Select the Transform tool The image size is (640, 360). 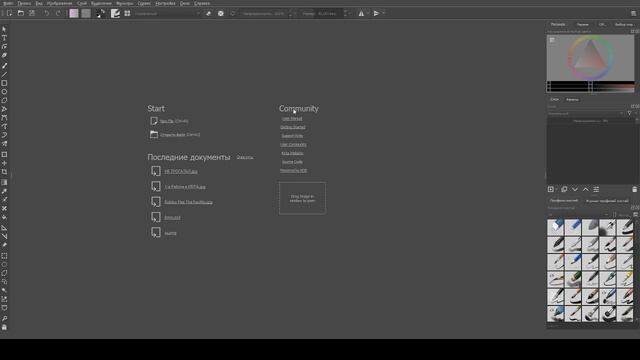pos(4,154)
